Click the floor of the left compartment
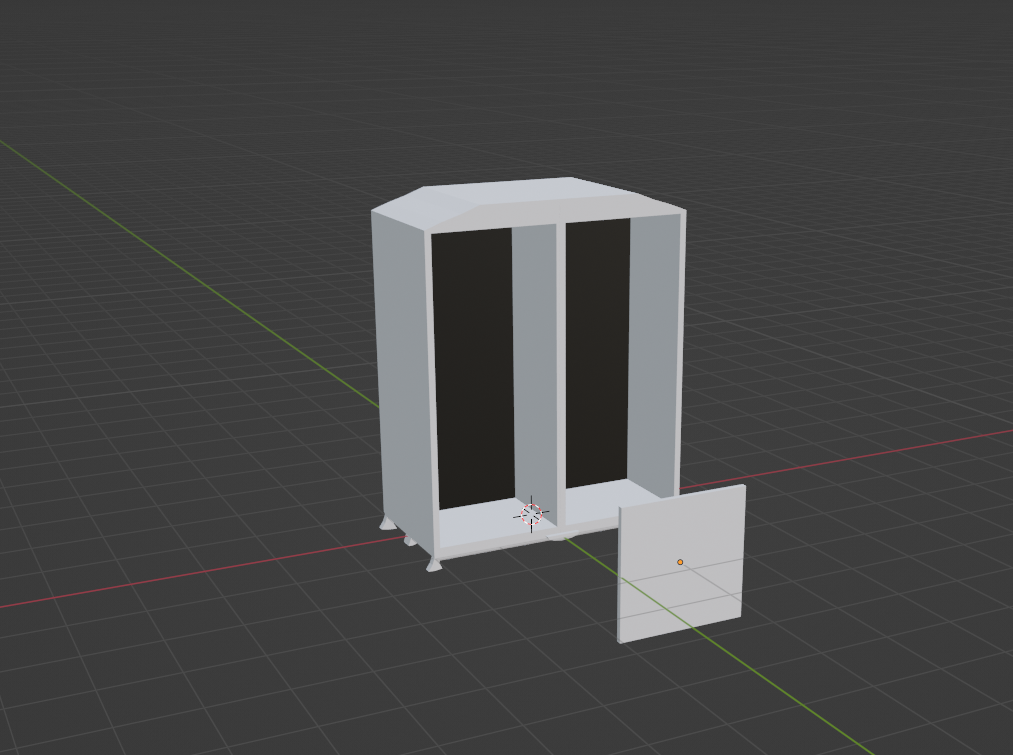 point(480,520)
